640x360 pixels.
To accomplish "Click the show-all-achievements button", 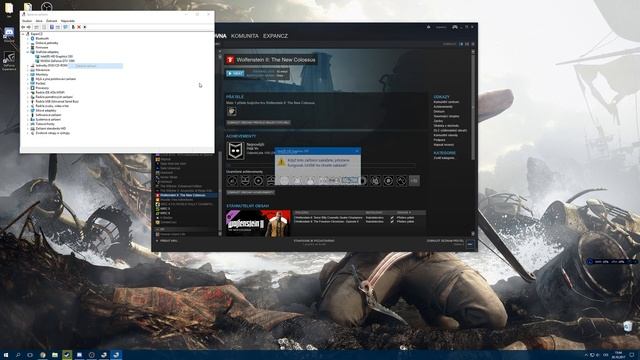I will coord(251,192).
